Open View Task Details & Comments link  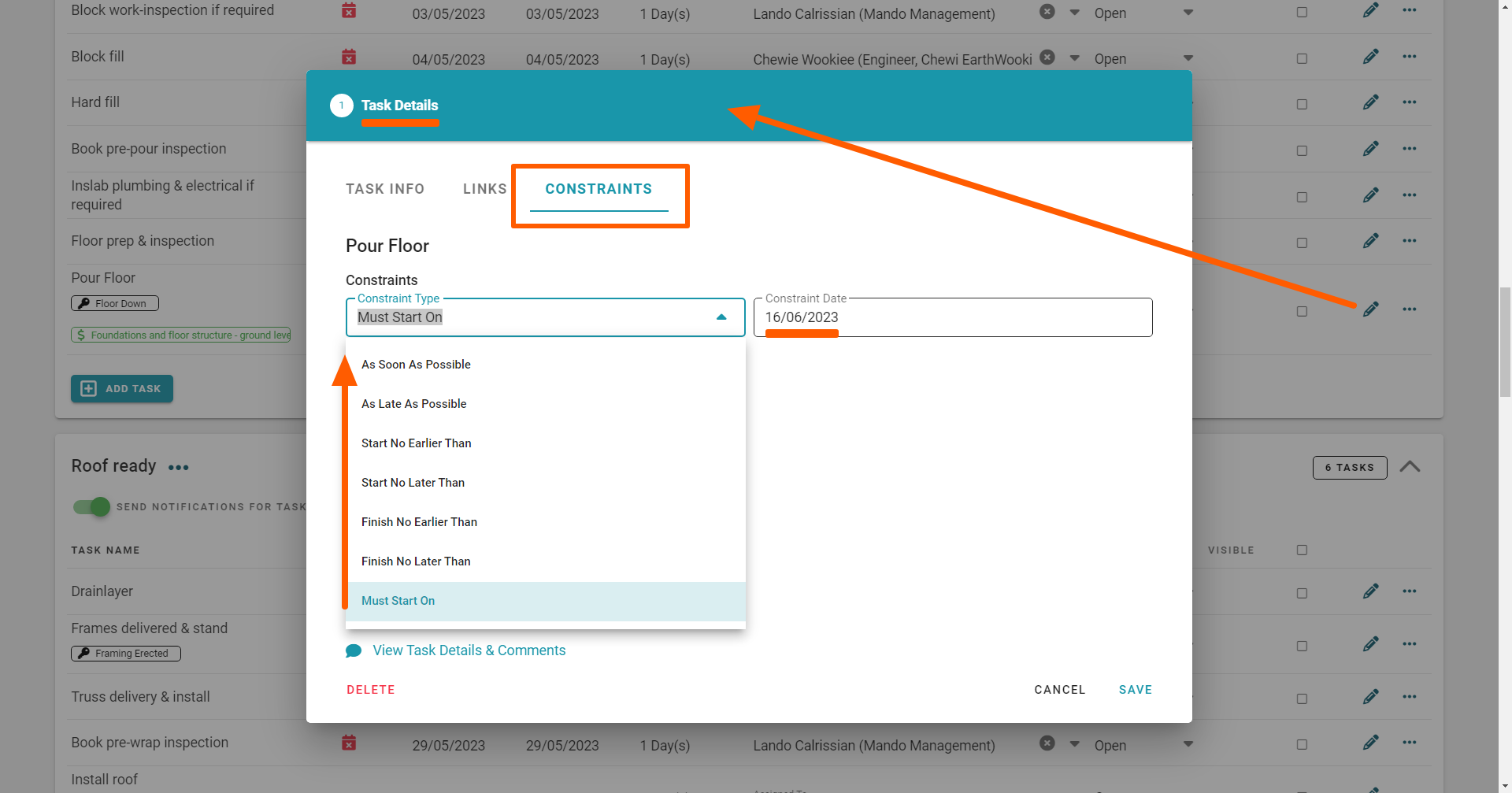point(469,650)
